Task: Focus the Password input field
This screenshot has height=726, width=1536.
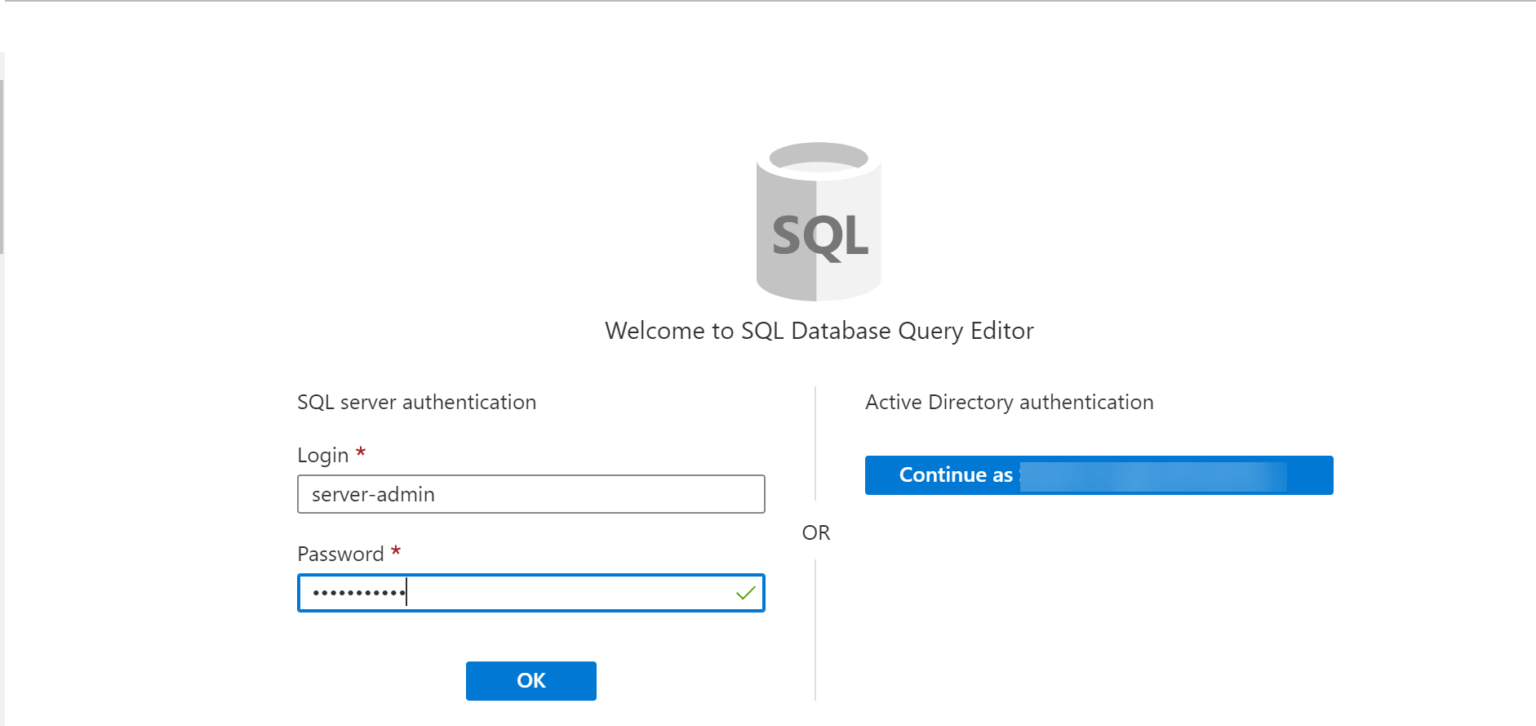Action: pyautogui.click(x=531, y=592)
